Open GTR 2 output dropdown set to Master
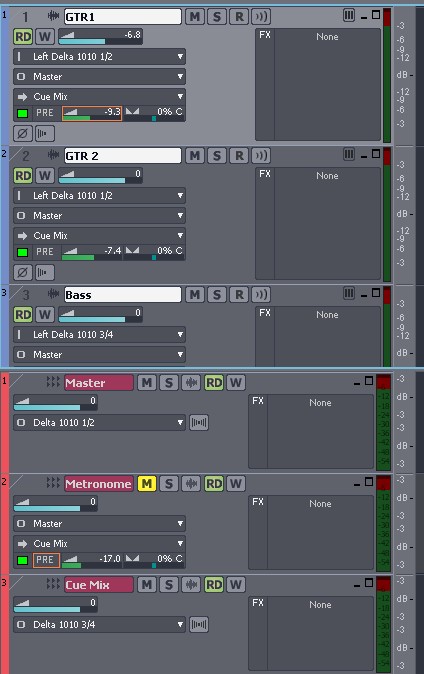 pos(100,216)
